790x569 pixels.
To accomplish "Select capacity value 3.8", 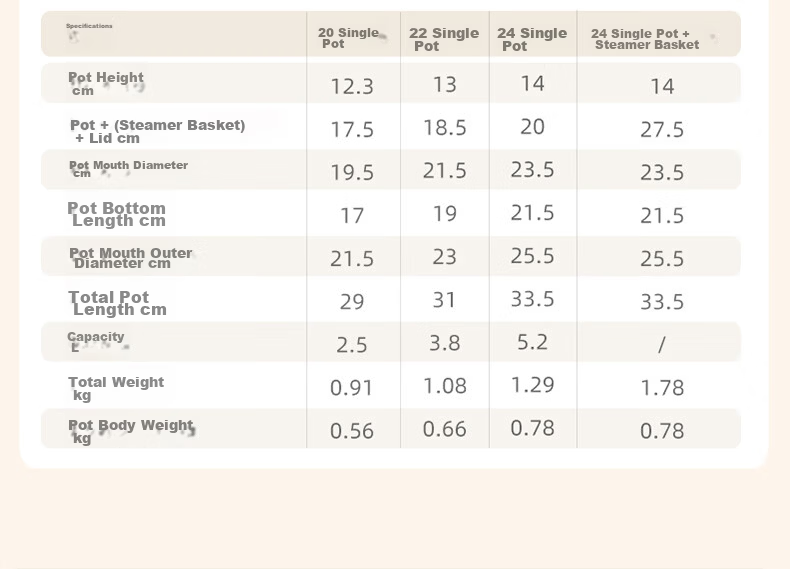I will point(445,343).
